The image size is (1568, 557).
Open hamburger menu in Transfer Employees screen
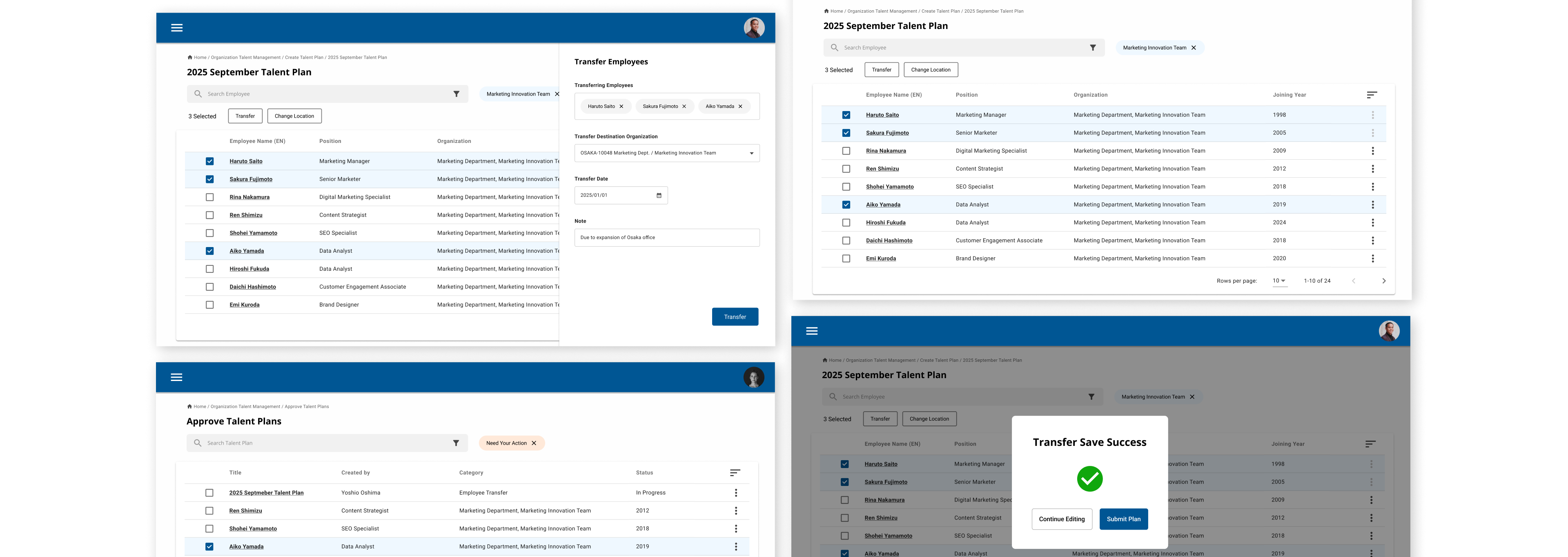click(176, 28)
